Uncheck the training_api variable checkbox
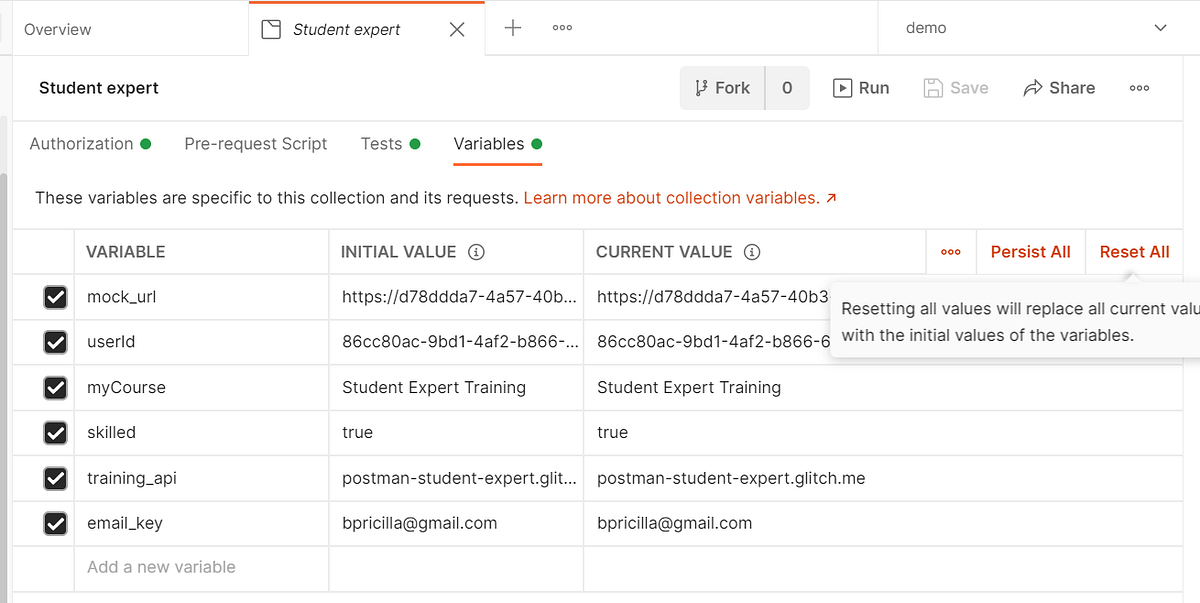This screenshot has width=1200, height=603. 55,478
